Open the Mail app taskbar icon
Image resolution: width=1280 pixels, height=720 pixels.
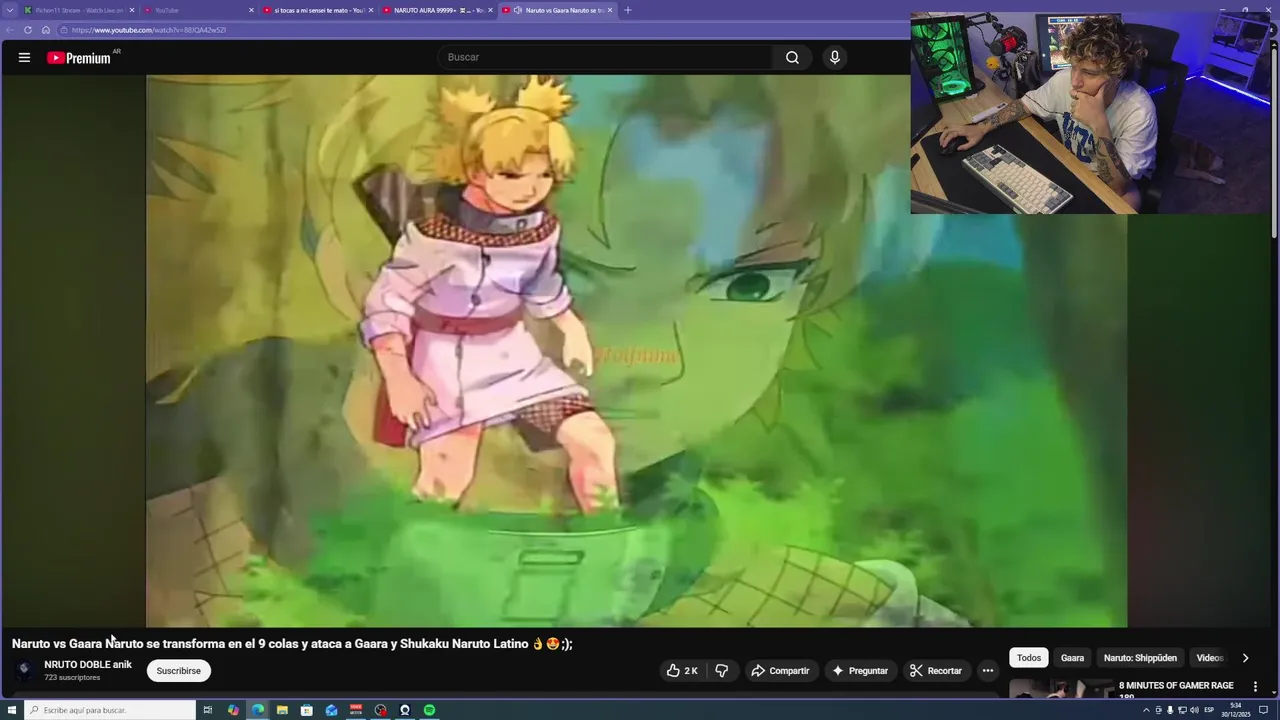tap(331, 710)
